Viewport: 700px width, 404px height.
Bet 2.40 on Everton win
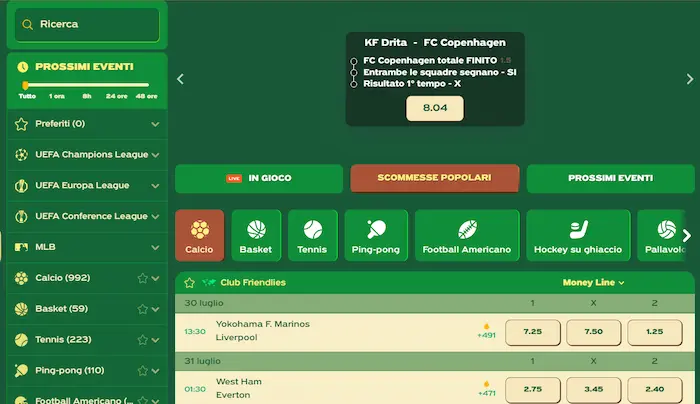tap(654, 389)
